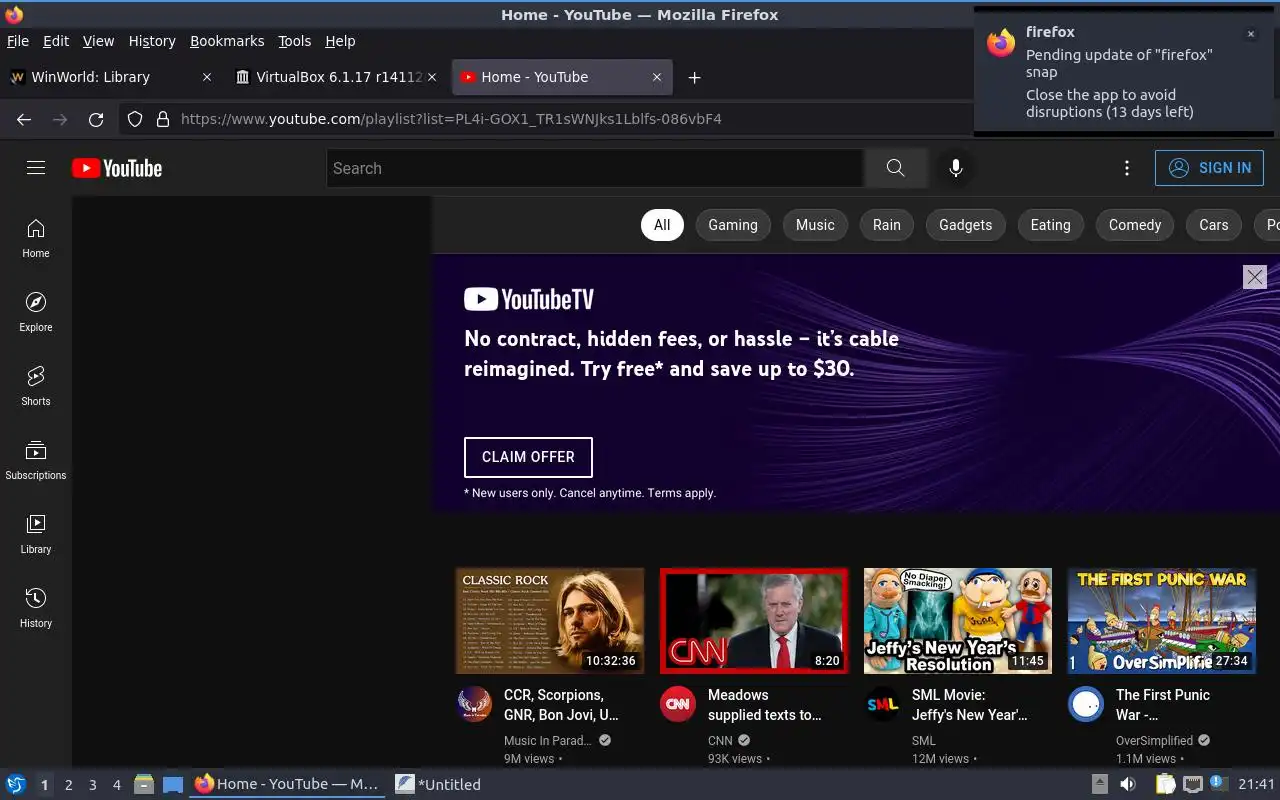Open the View menu
The height and width of the screenshot is (800, 1280).
(x=98, y=41)
